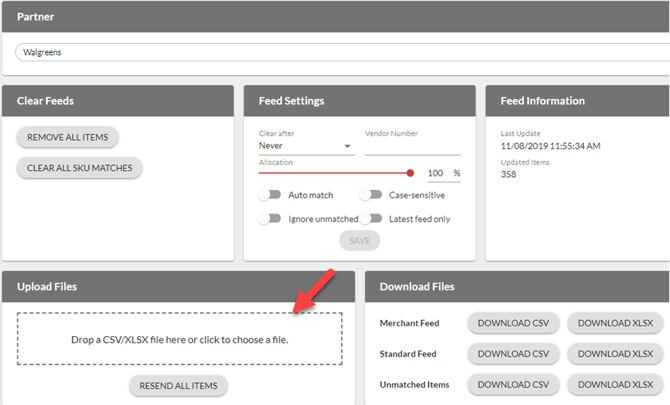Viewport: 670px width, 405px height.
Task: Toggle the Auto match switch
Action: (x=269, y=195)
